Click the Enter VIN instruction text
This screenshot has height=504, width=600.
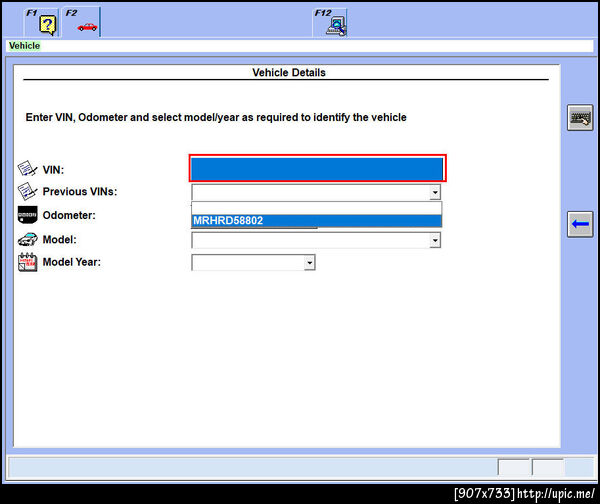click(216, 117)
